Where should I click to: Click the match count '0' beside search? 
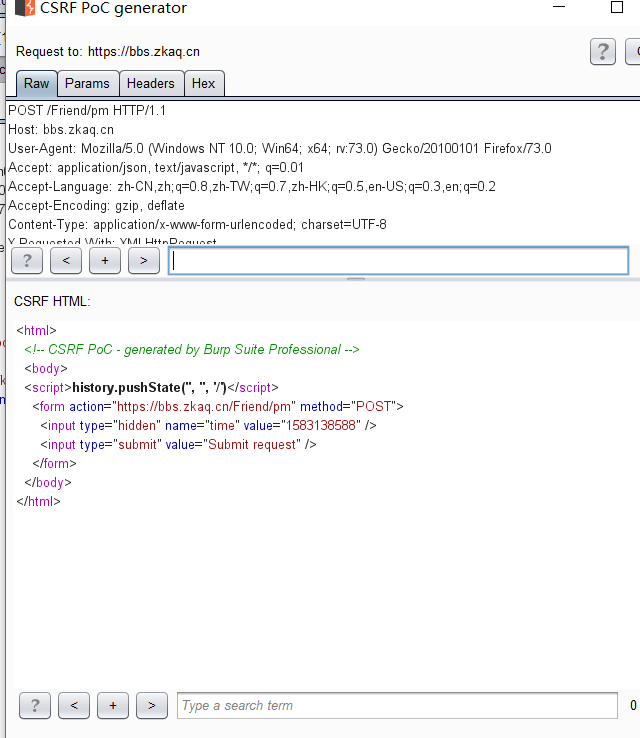tap(633, 705)
